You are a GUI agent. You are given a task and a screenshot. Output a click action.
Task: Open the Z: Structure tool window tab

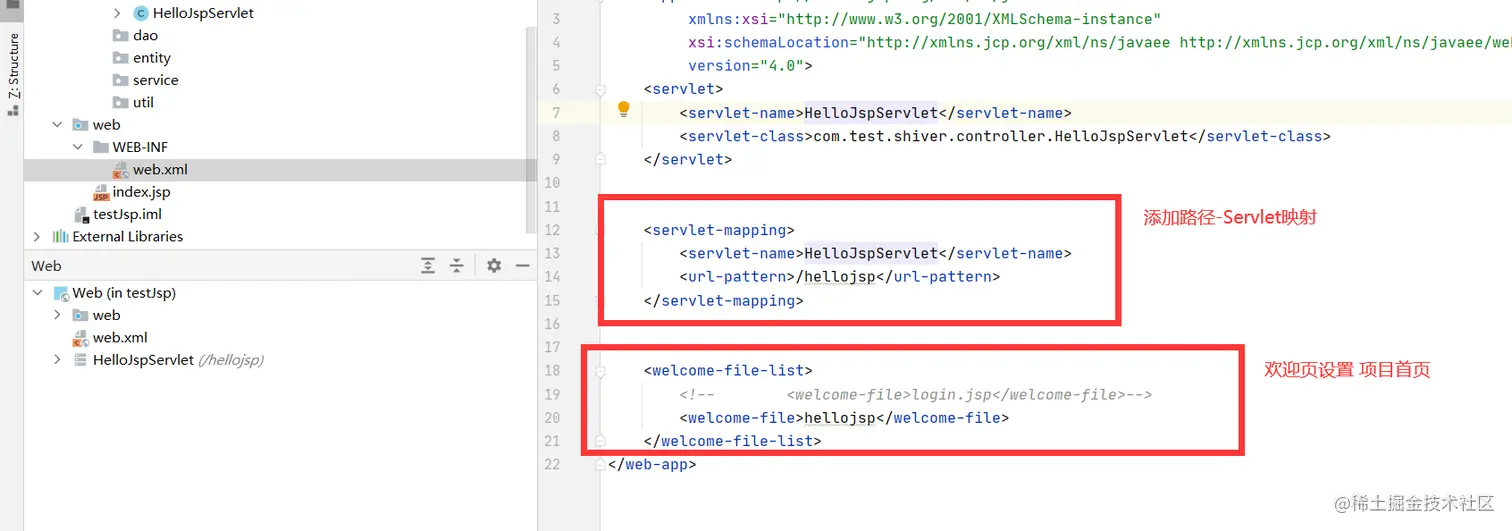click(x=13, y=66)
